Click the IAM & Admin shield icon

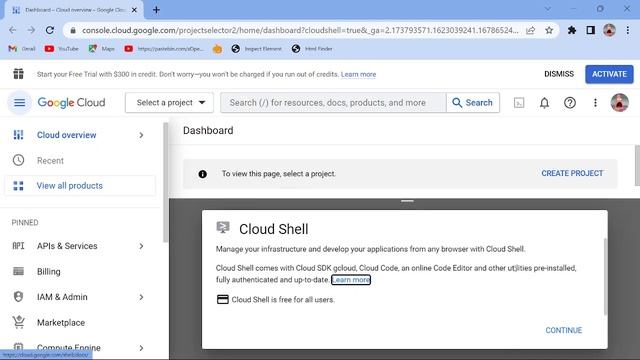tap(18, 297)
